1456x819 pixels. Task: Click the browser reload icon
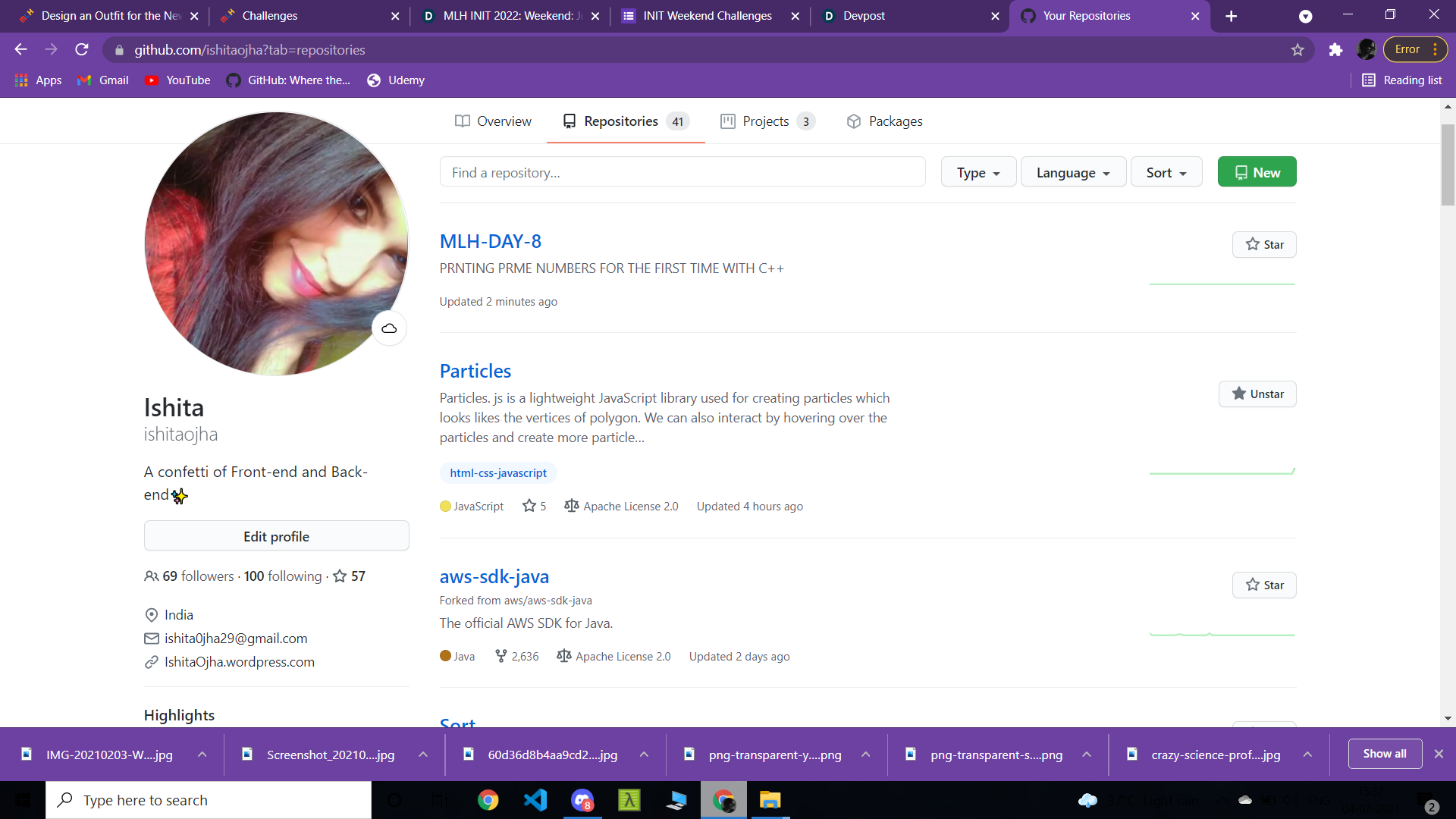[x=82, y=50]
